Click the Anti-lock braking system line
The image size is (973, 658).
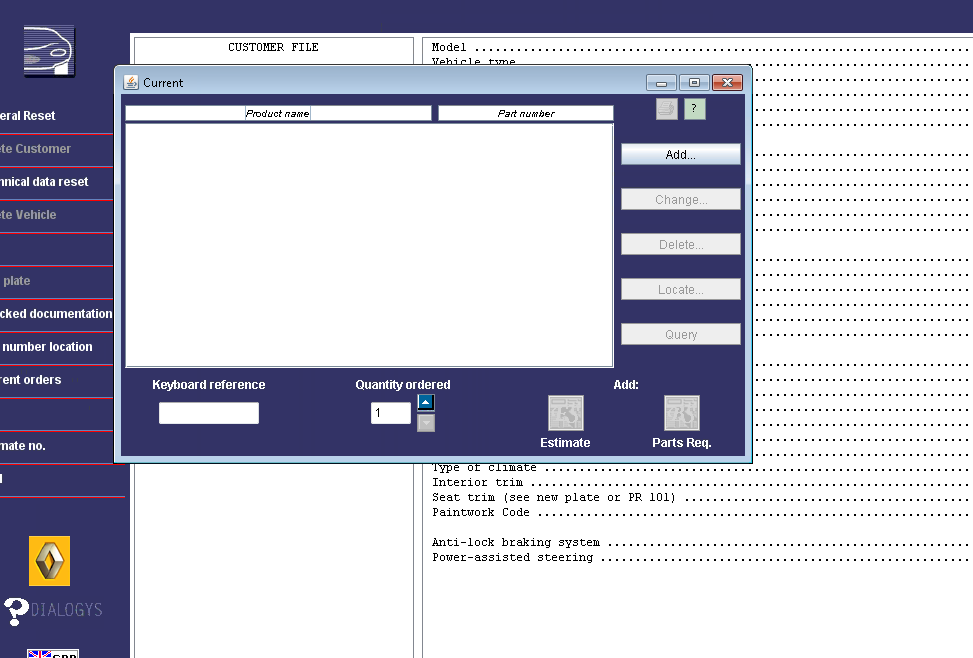point(702,543)
